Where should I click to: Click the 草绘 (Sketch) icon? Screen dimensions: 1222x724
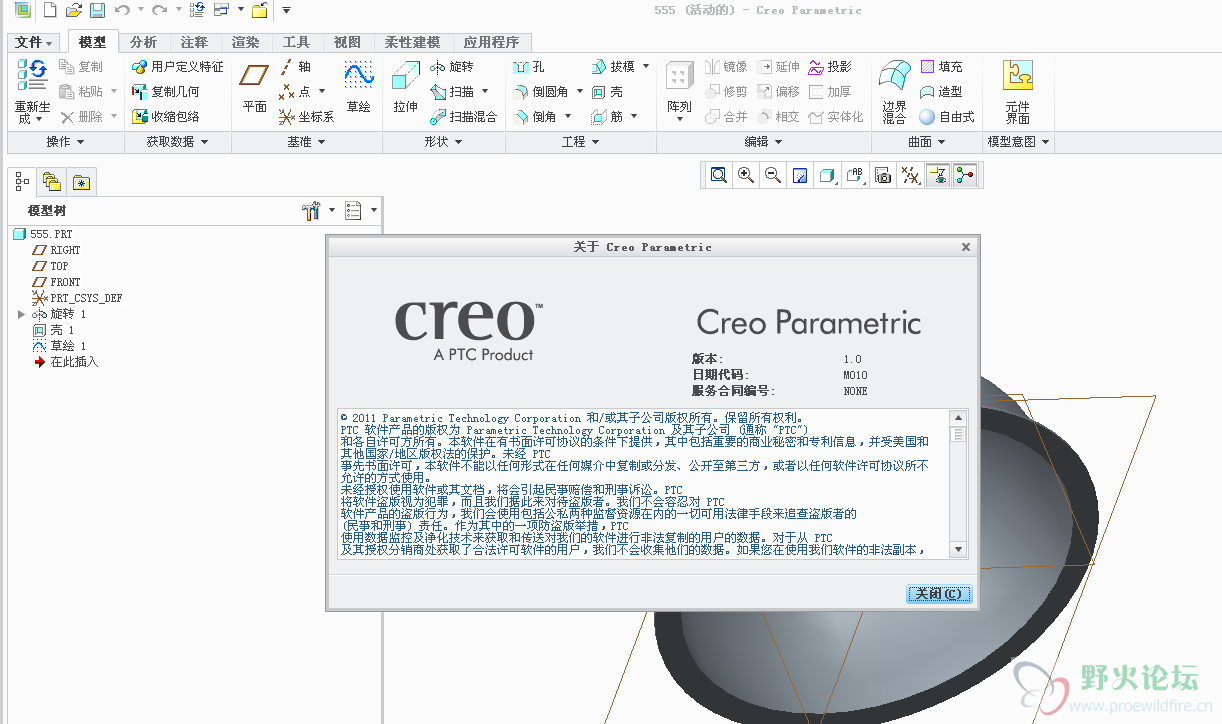point(358,86)
